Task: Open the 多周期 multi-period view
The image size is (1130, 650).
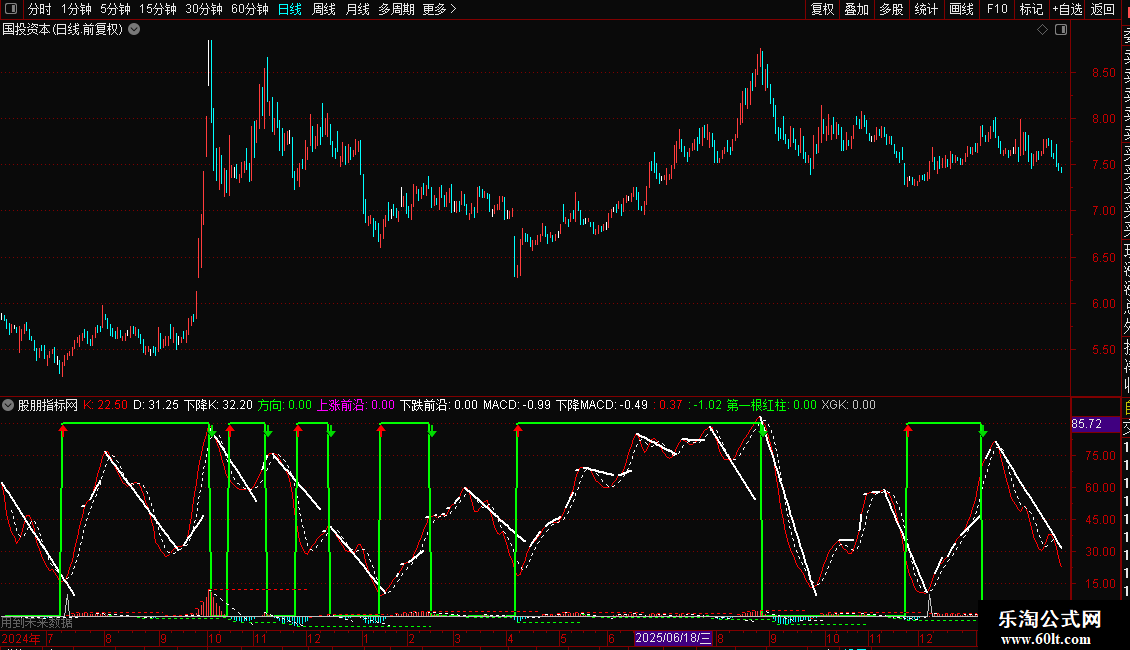Action: click(x=396, y=9)
